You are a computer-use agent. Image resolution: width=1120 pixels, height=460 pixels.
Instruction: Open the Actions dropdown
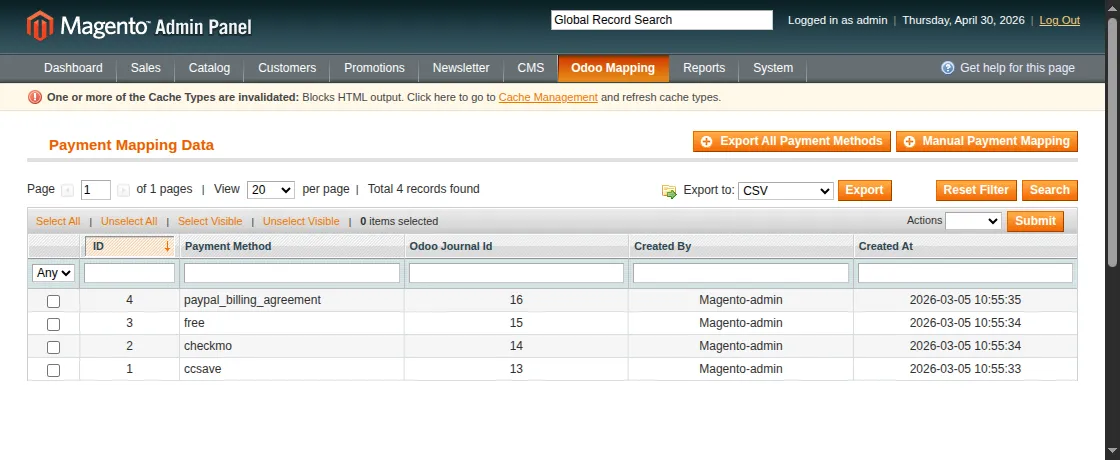[973, 221]
